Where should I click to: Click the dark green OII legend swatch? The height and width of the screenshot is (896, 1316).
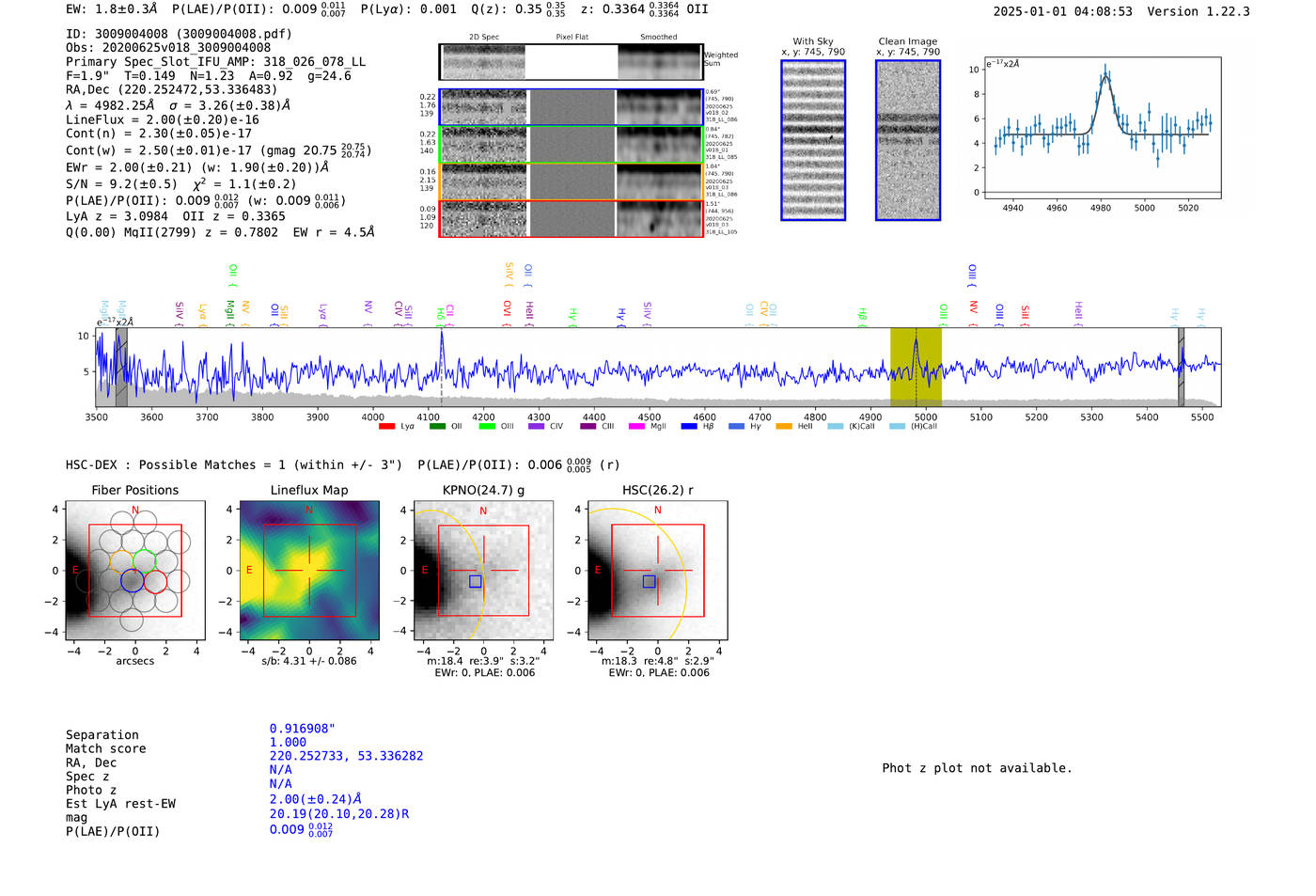(436, 427)
